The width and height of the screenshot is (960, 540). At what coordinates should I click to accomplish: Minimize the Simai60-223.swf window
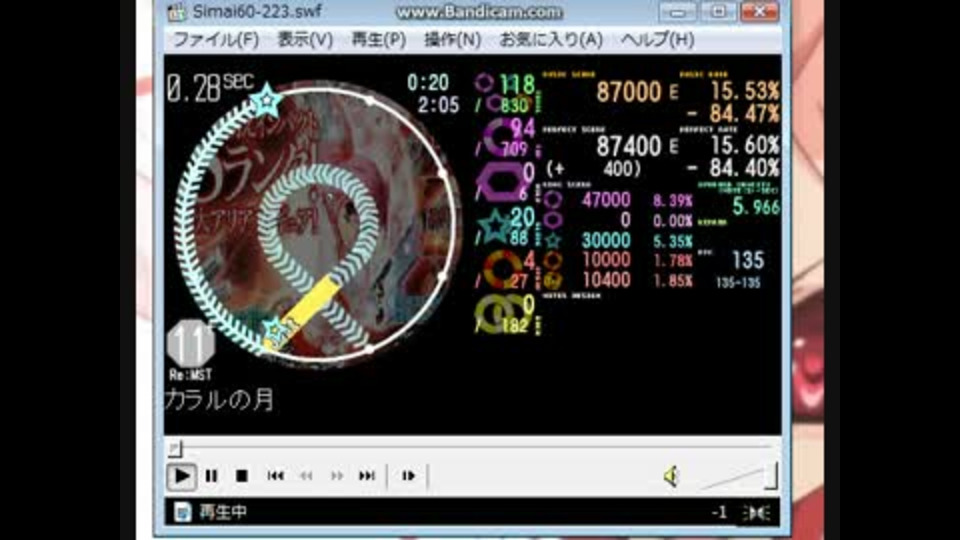tap(677, 12)
